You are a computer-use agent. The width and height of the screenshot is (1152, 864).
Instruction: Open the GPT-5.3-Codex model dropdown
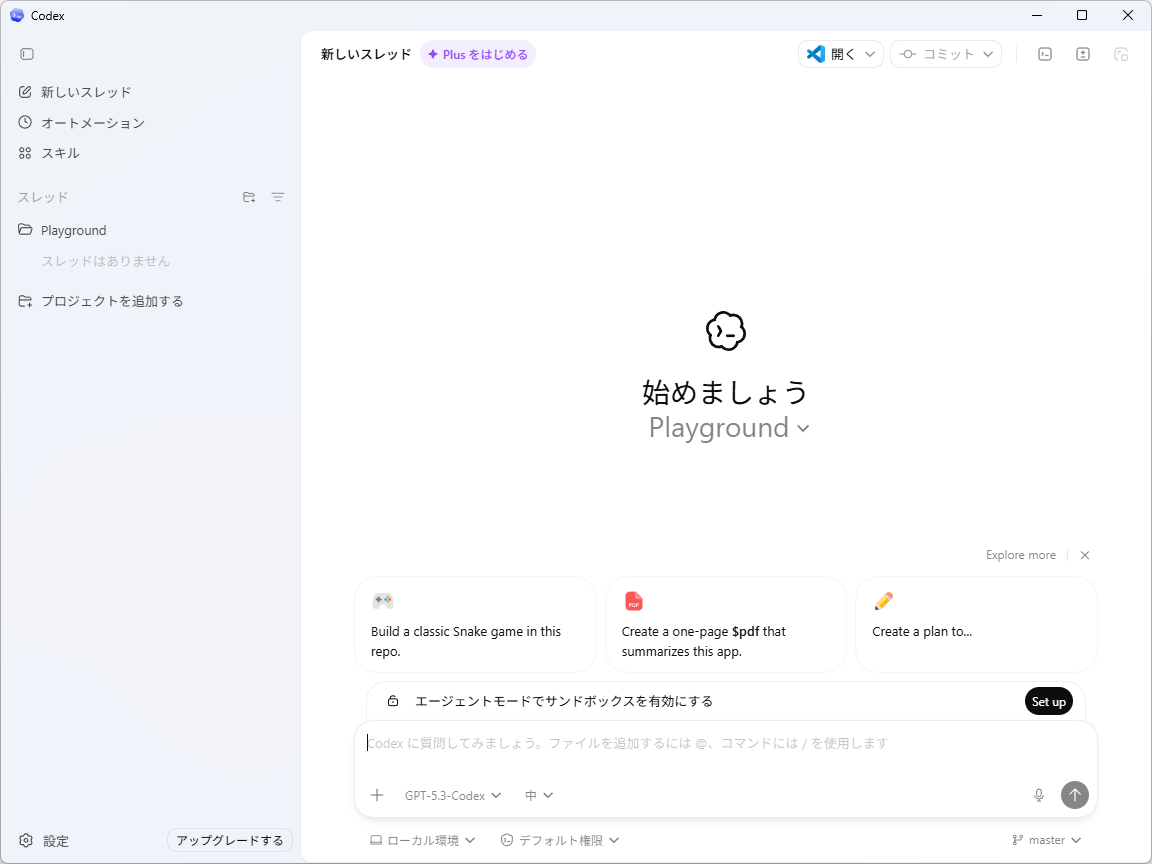(452, 795)
